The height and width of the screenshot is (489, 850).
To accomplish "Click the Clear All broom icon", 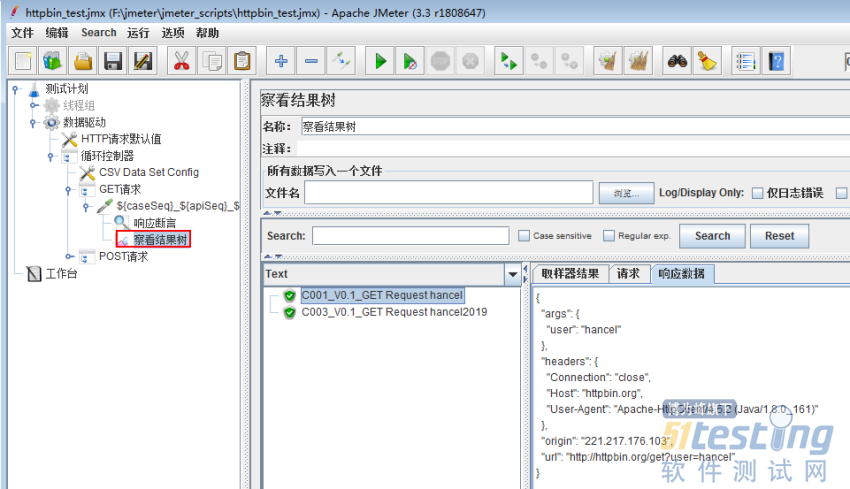I will pyautogui.click(x=708, y=61).
